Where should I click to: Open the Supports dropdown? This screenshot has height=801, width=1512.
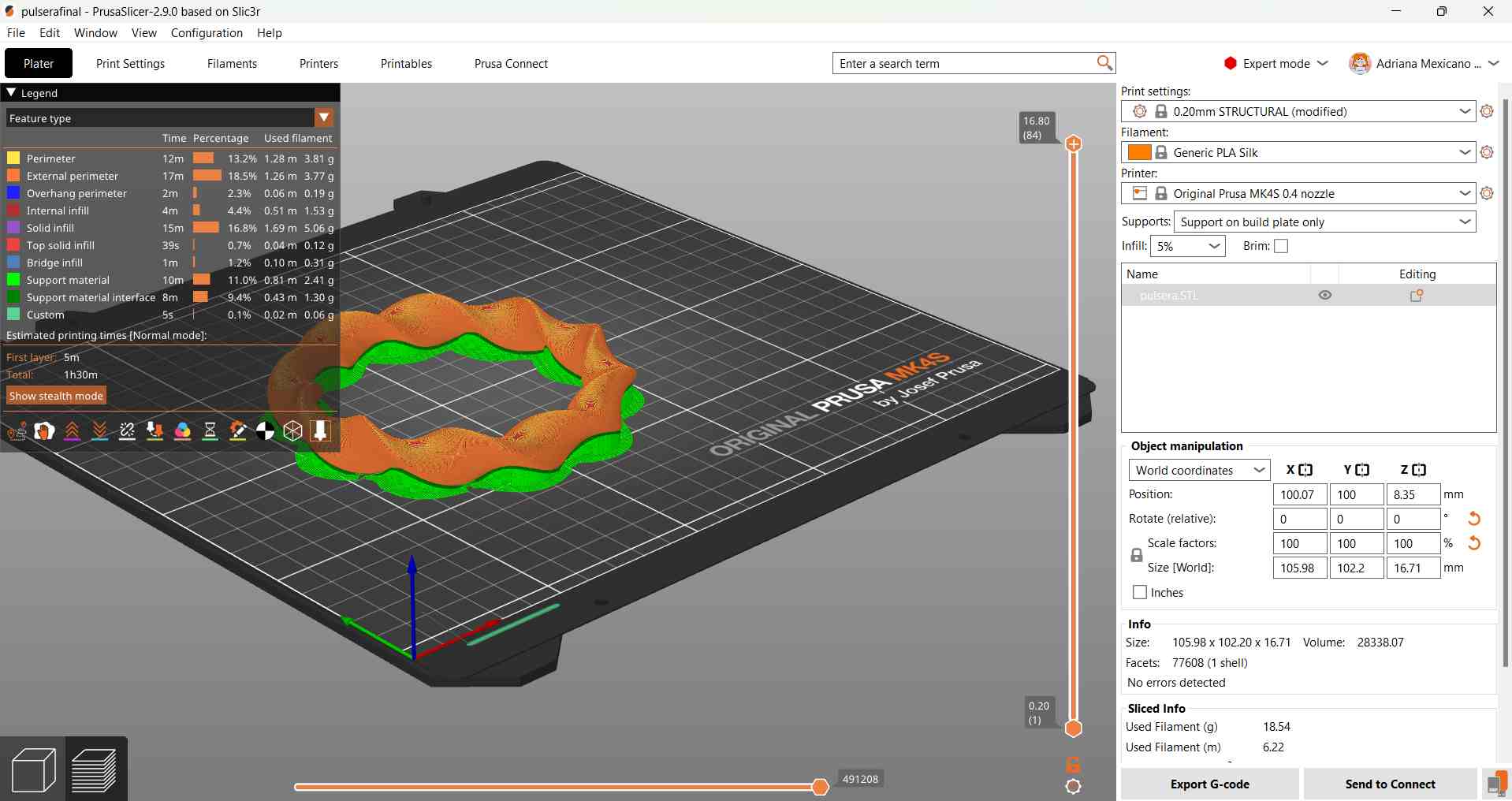tap(1325, 222)
